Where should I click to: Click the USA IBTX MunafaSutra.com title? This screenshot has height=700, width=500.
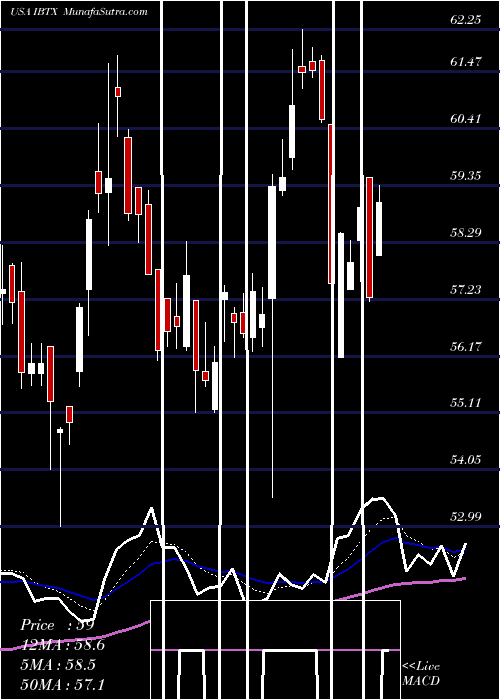tap(79, 12)
